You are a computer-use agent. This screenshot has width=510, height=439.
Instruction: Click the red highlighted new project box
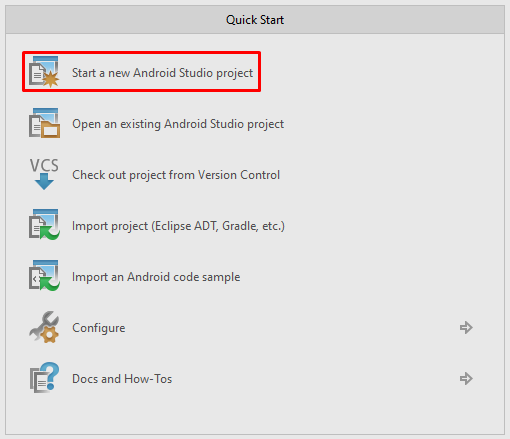tap(141, 71)
